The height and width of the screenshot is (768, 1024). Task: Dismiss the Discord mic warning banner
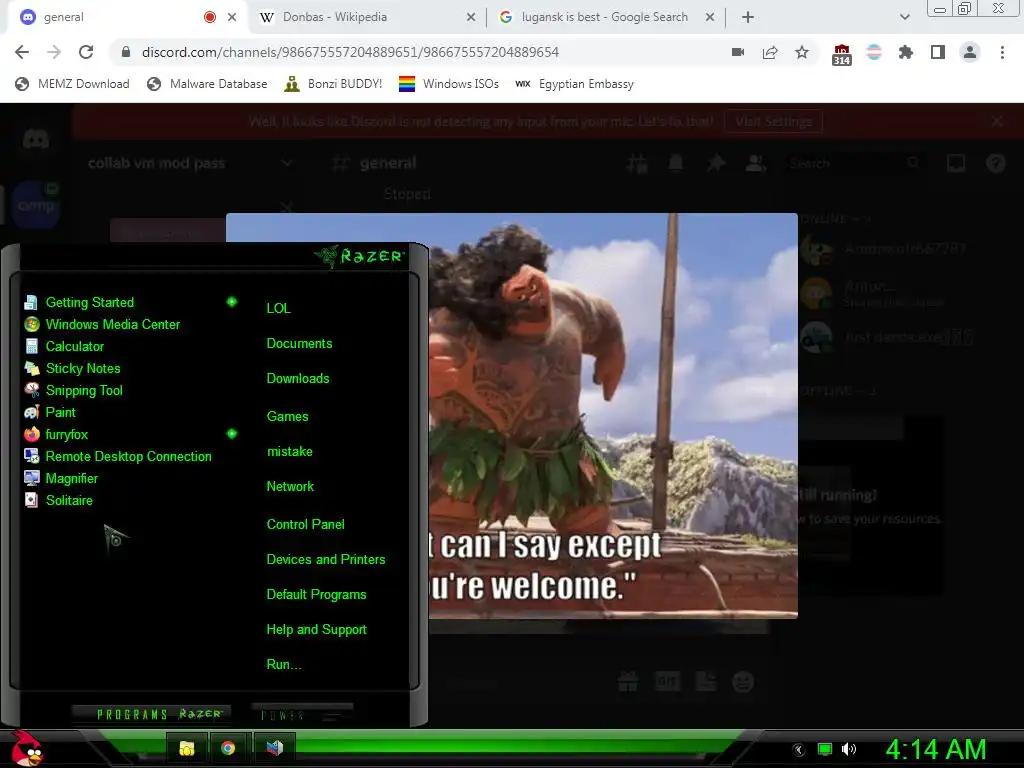[997, 121]
